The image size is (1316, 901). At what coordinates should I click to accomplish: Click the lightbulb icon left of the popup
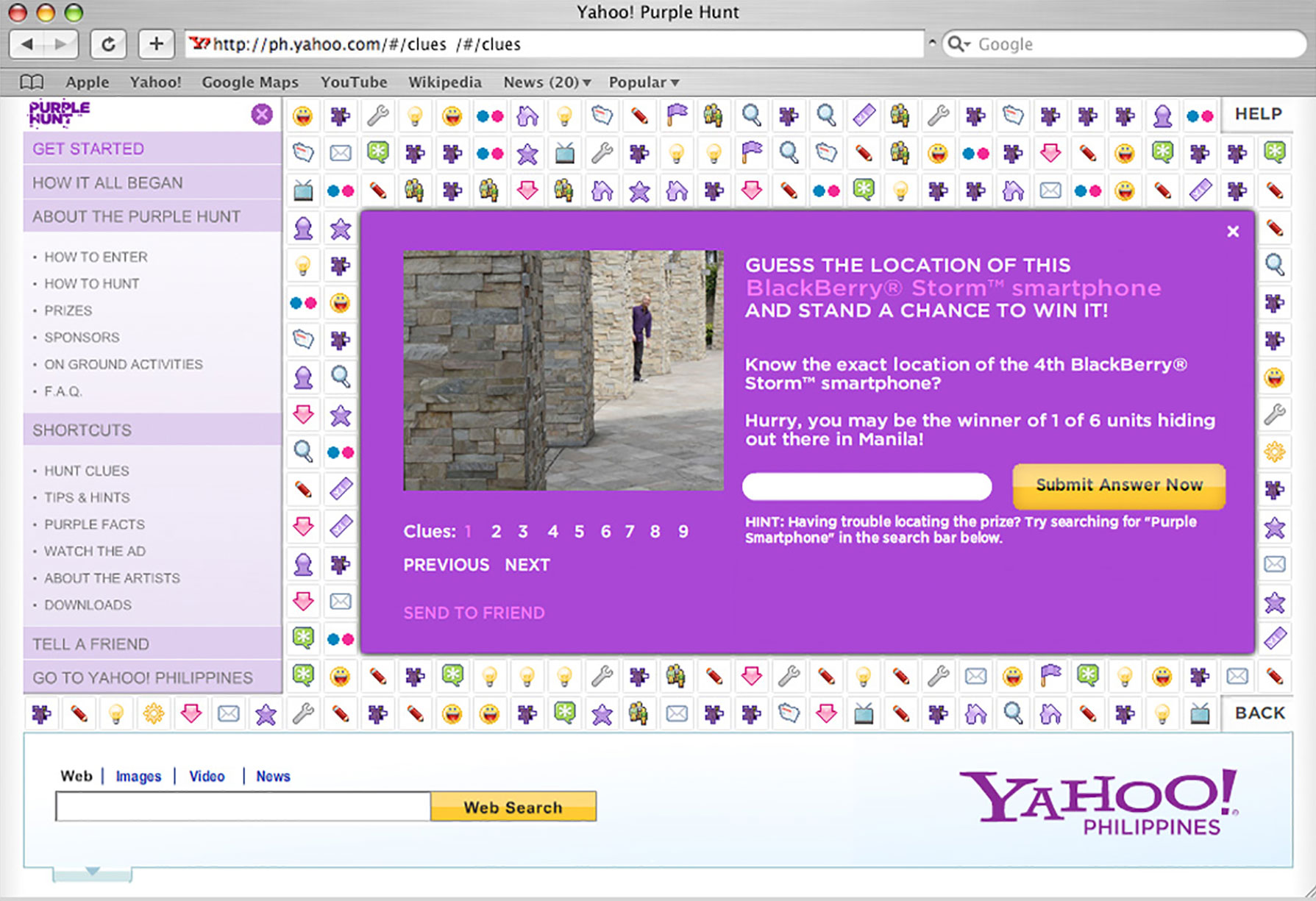pyautogui.click(x=302, y=265)
